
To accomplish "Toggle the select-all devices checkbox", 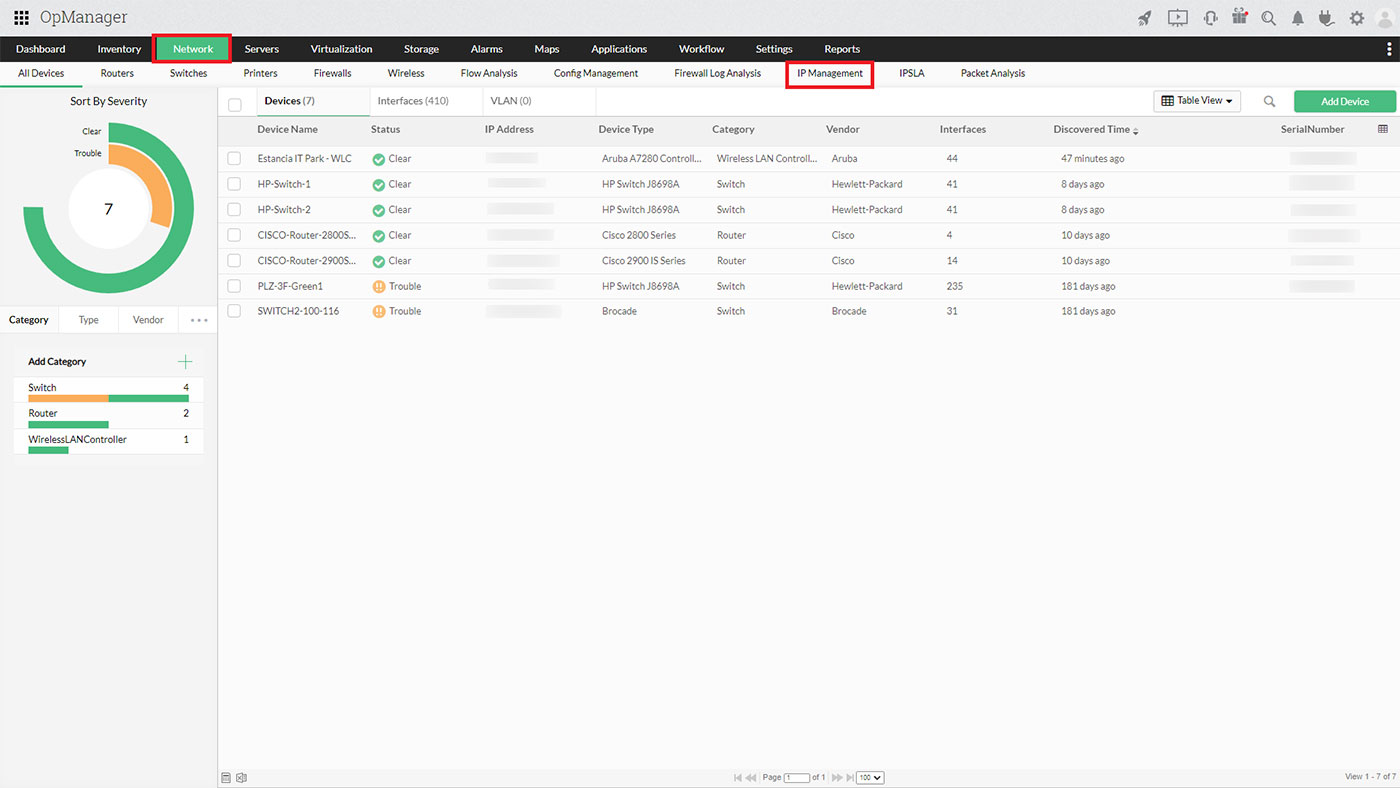I will coord(235,105).
